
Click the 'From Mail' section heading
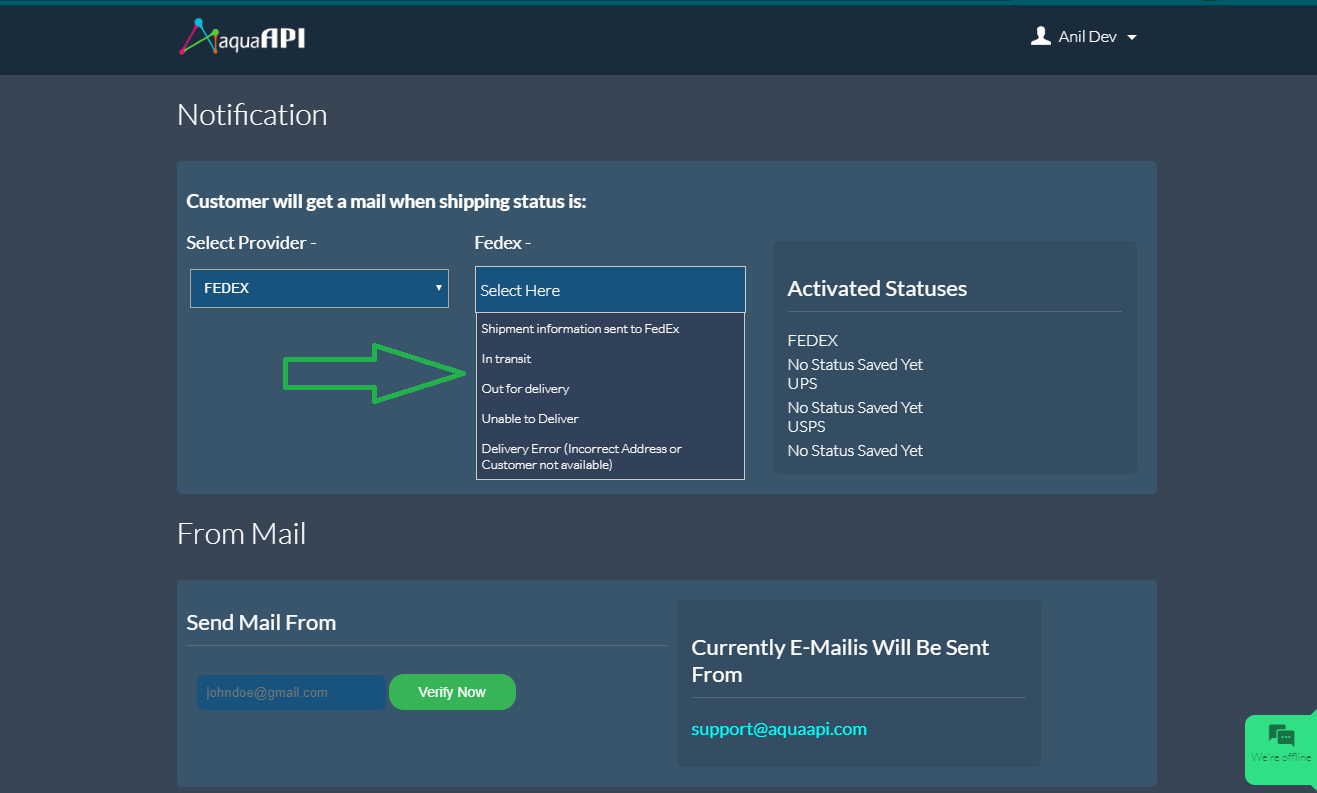pyautogui.click(x=241, y=534)
